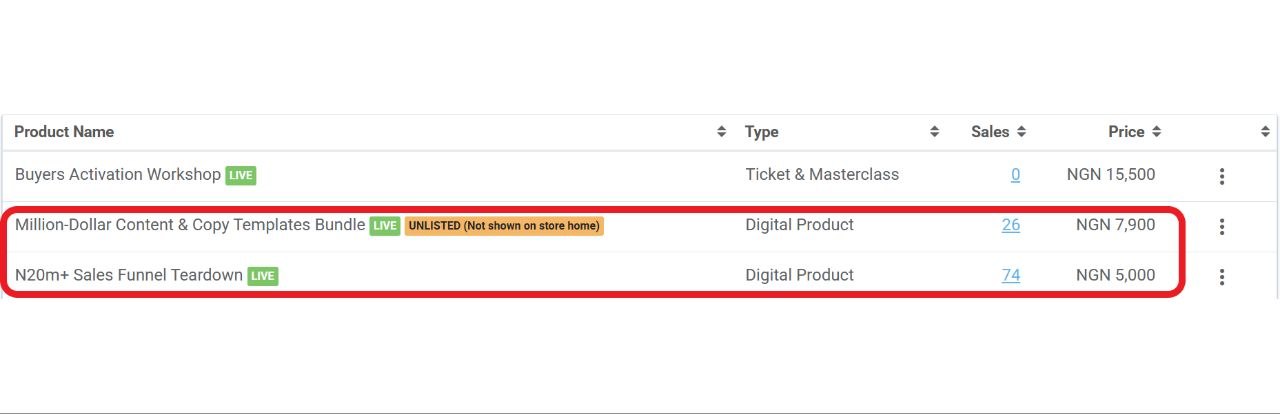Open the Buyers Activation Workshop options menu
This screenshot has height=414, width=1280.
1221,177
